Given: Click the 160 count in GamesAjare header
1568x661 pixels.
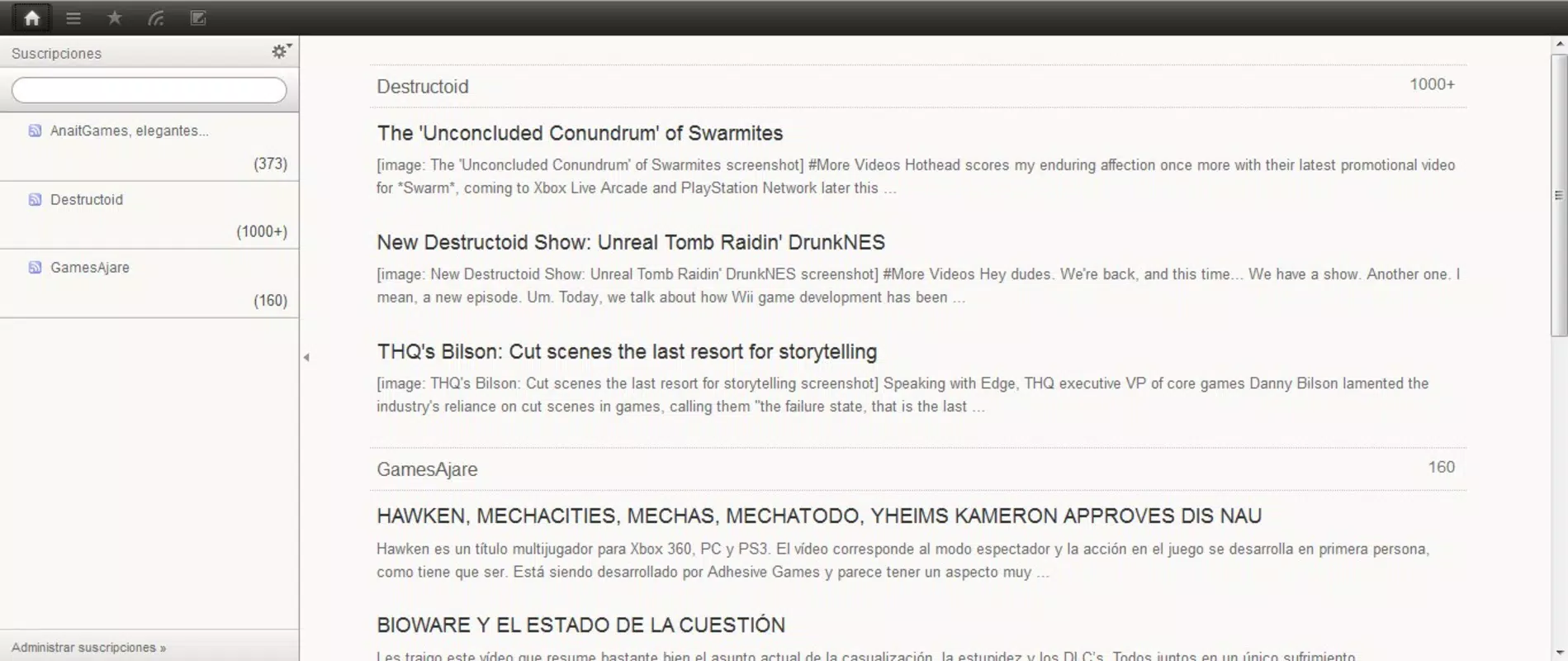Looking at the screenshot, I should click(1442, 467).
